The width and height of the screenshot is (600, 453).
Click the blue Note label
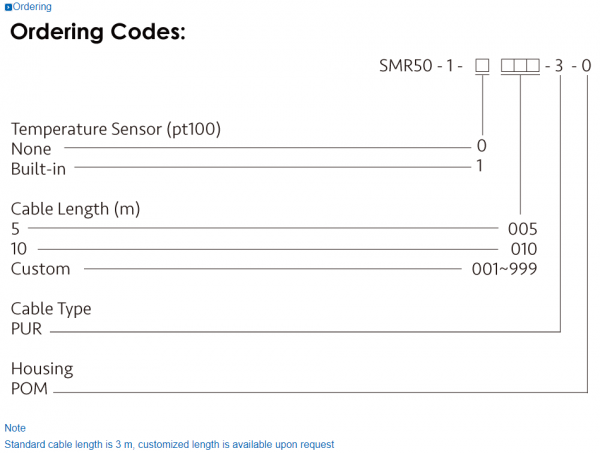point(15,428)
